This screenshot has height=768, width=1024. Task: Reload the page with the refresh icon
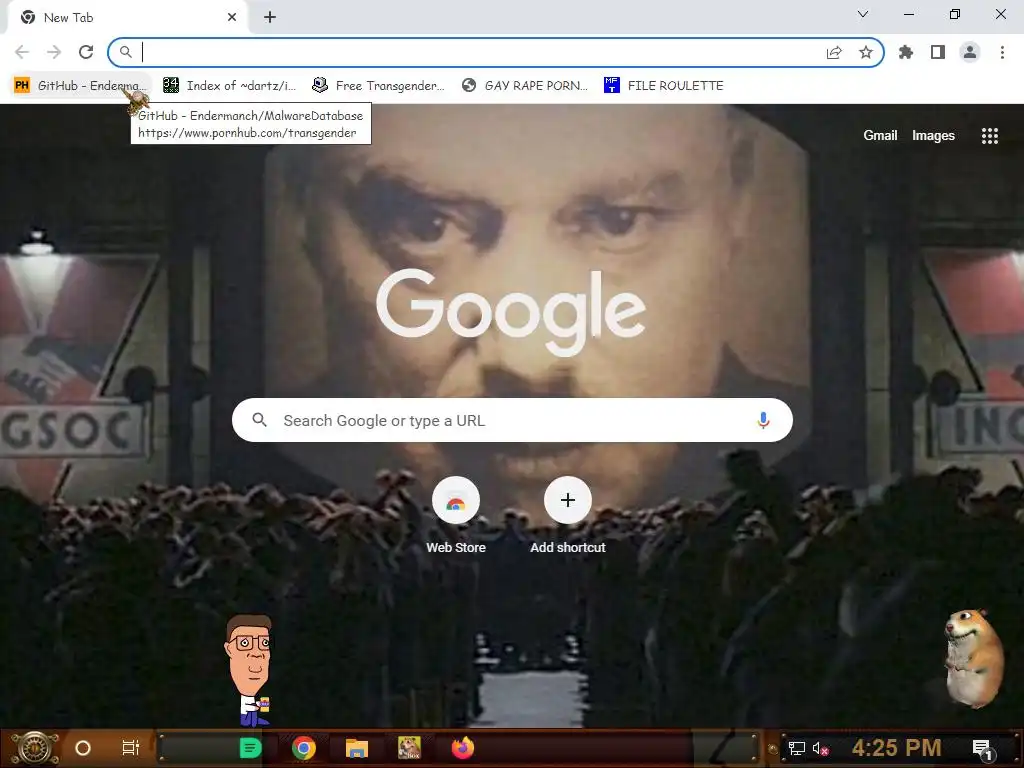tap(86, 52)
